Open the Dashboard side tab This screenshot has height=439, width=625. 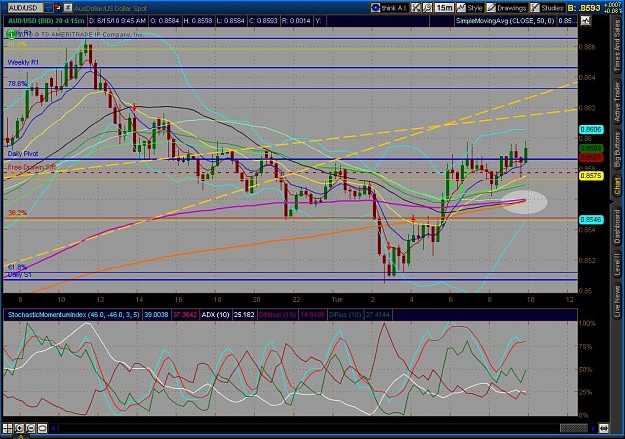tap(617, 227)
